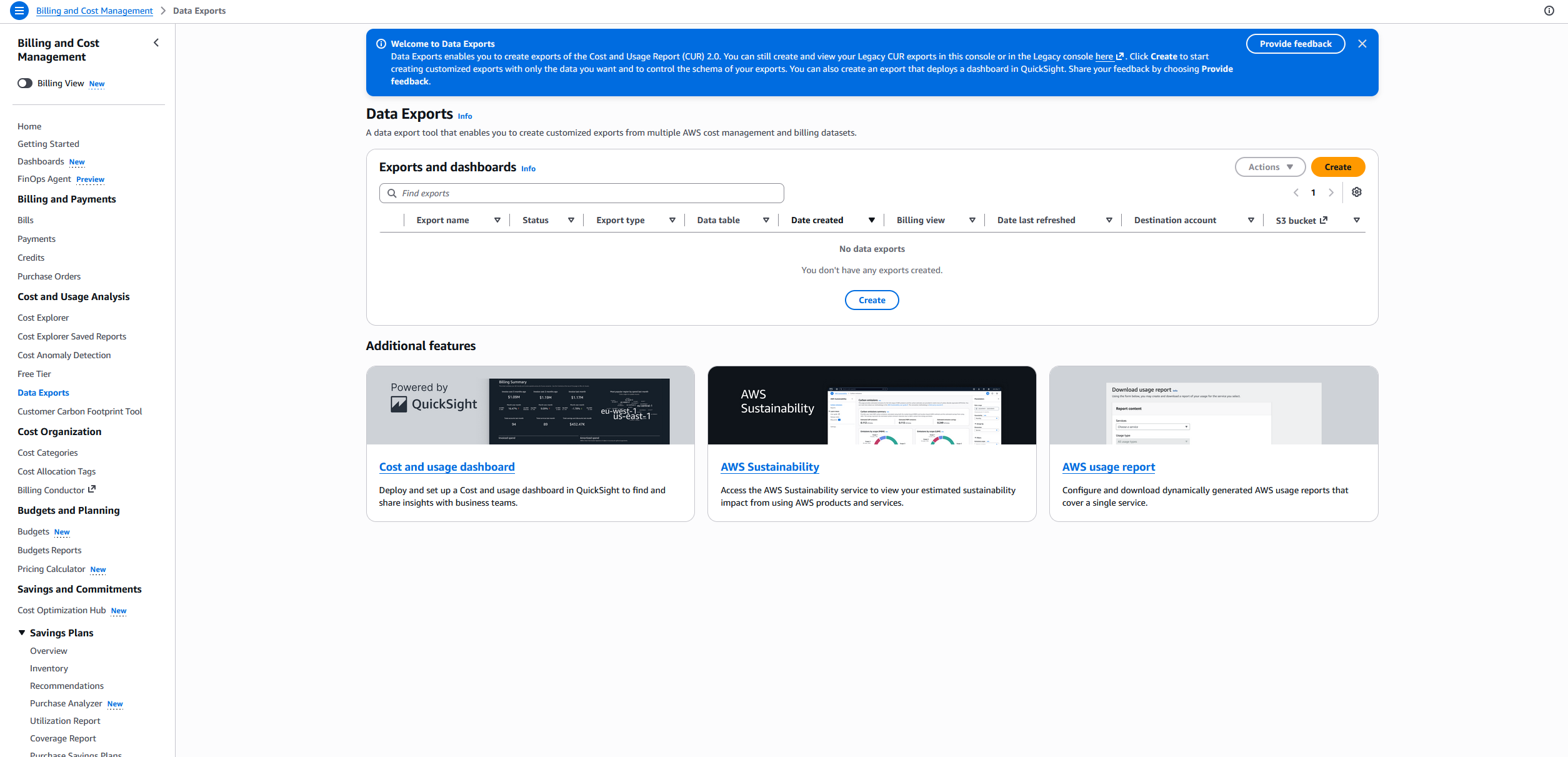The height and width of the screenshot is (757, 1568).
Task: Collapse the Billing sidebar with the chevron
Action: click(x=156, y=43)
